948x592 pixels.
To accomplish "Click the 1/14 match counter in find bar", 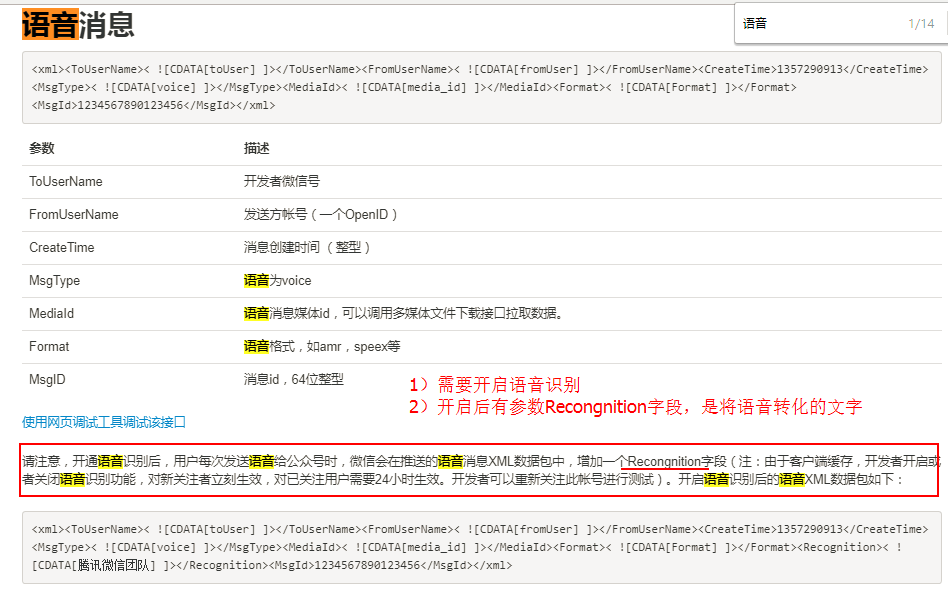I will (x=920, y=23).
